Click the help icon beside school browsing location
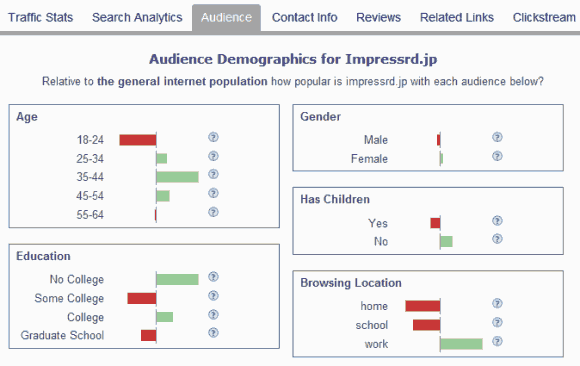Screen dimensions: 580x366 [x=497, y=322]
